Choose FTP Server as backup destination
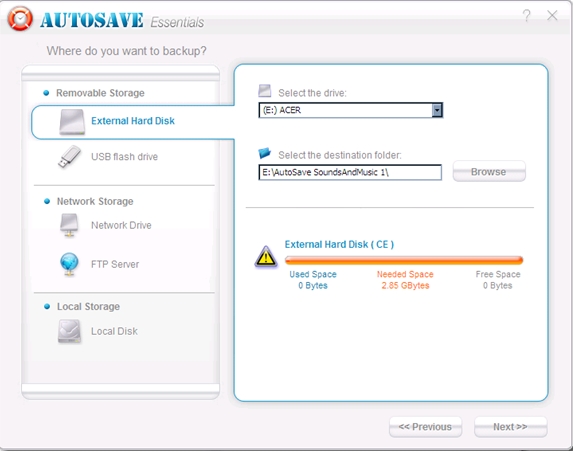The image size is (574, 452). pyautogui.click(x=115, y=264)
